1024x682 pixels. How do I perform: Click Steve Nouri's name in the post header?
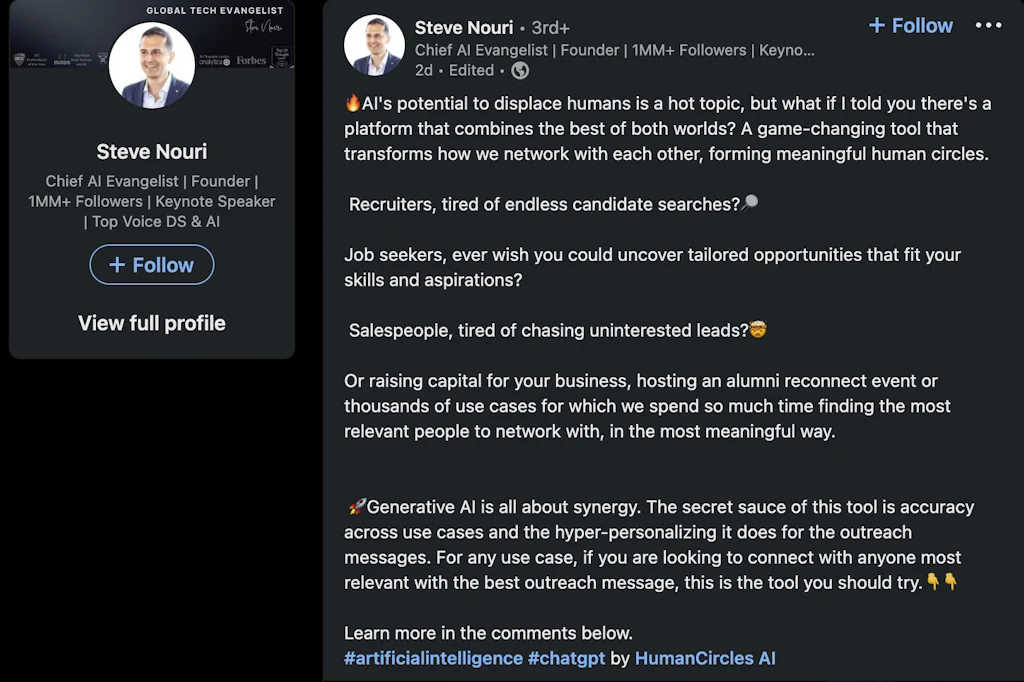[x=464, y=27]
